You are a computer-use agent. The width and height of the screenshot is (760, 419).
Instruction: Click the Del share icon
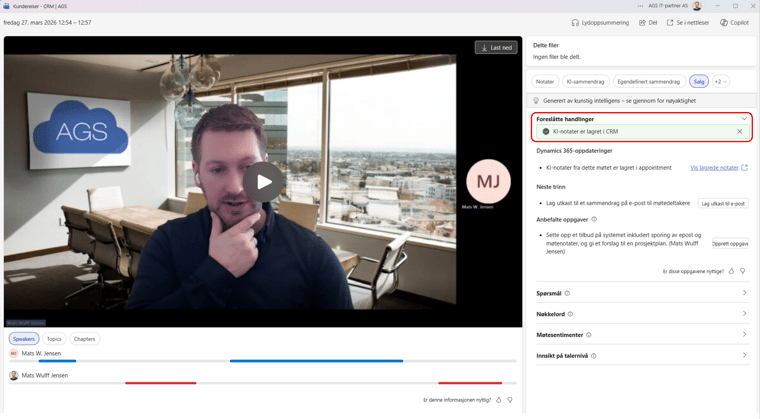[642, 22]
